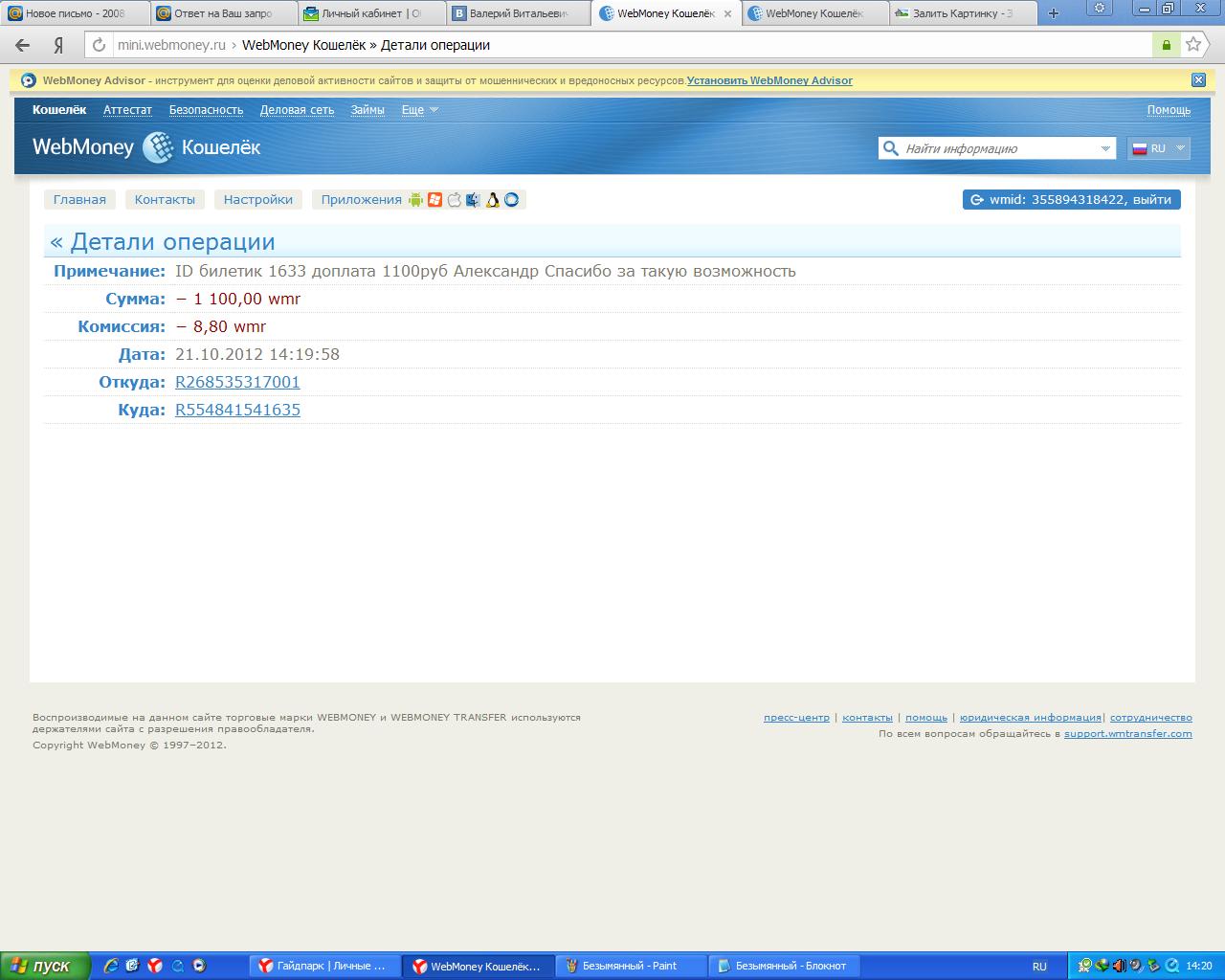Click the download manager tray icon
This screenshot has height=980, width=1225.
[1102, 966]
